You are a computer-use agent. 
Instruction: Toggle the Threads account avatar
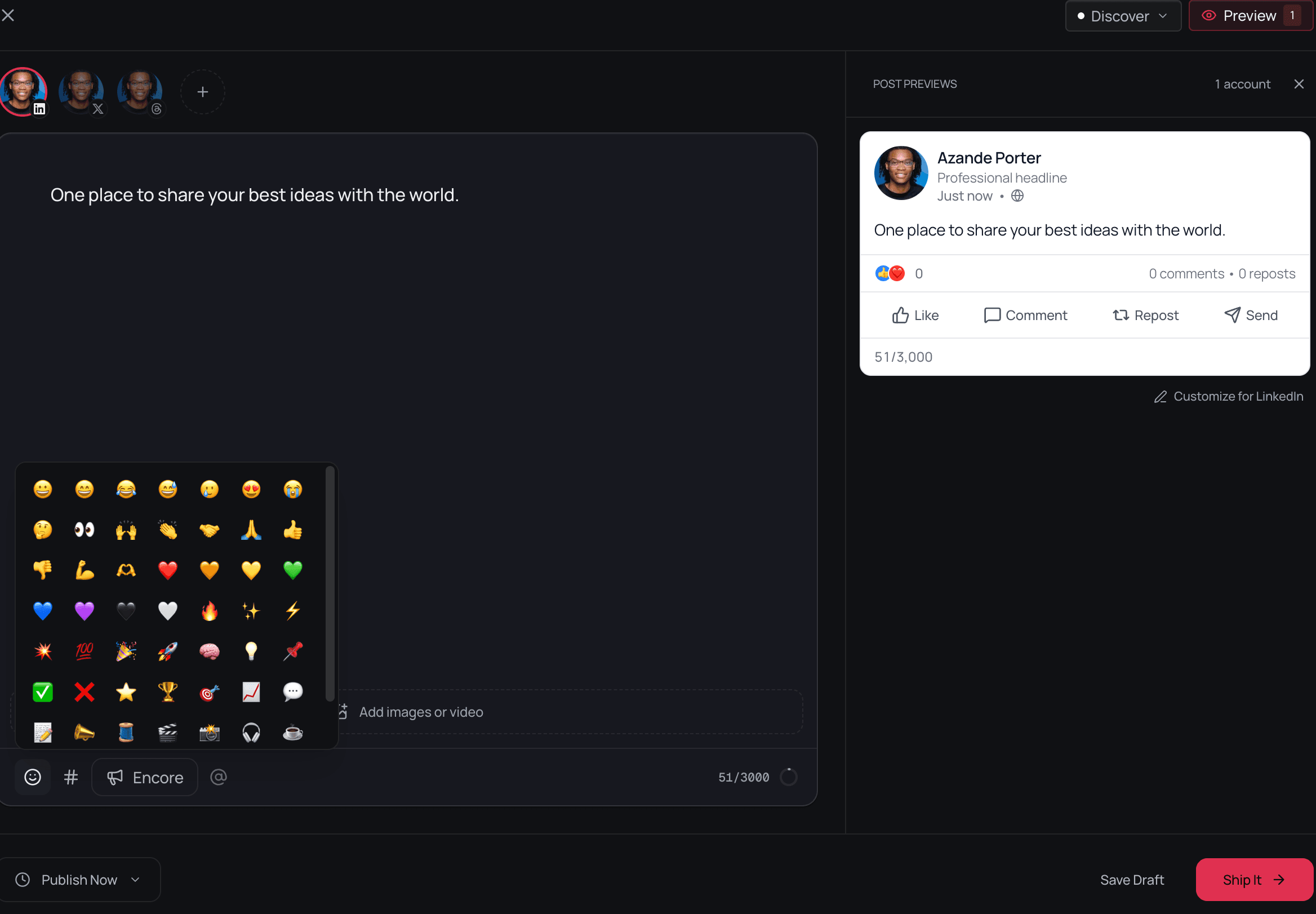[x=140, y=92]
